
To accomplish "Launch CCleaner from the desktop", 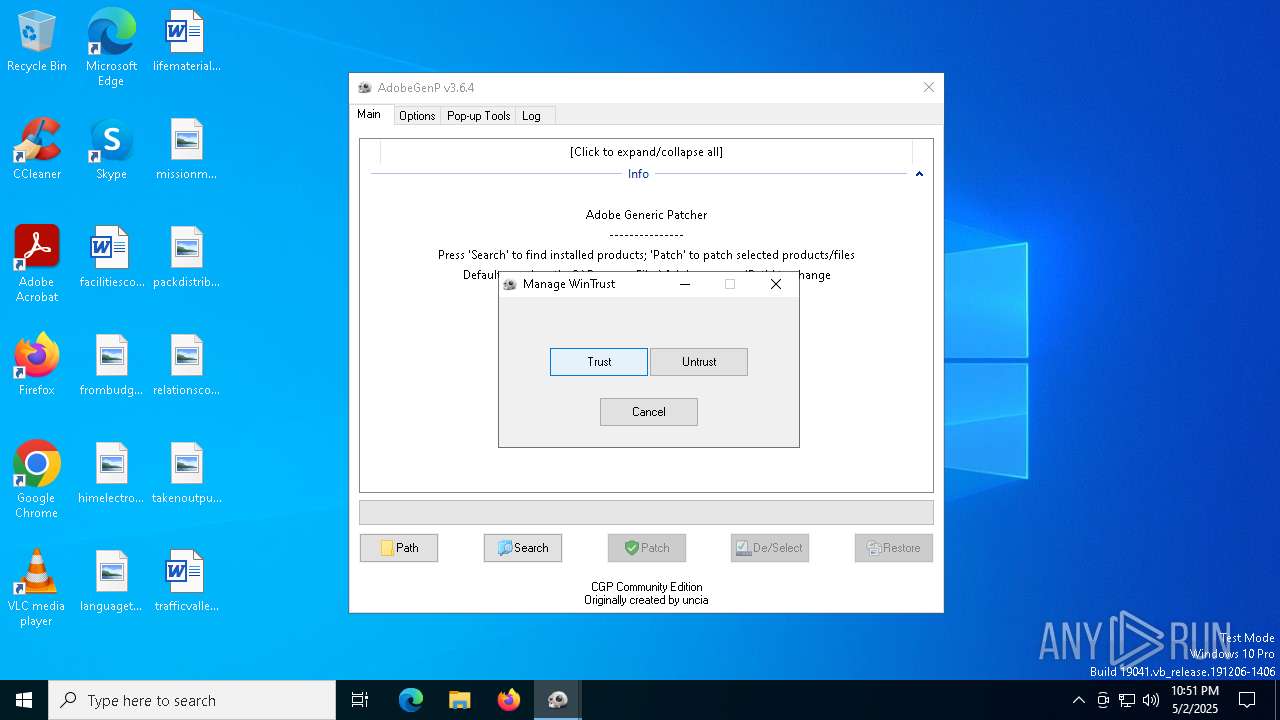I will tap(37, 150).
